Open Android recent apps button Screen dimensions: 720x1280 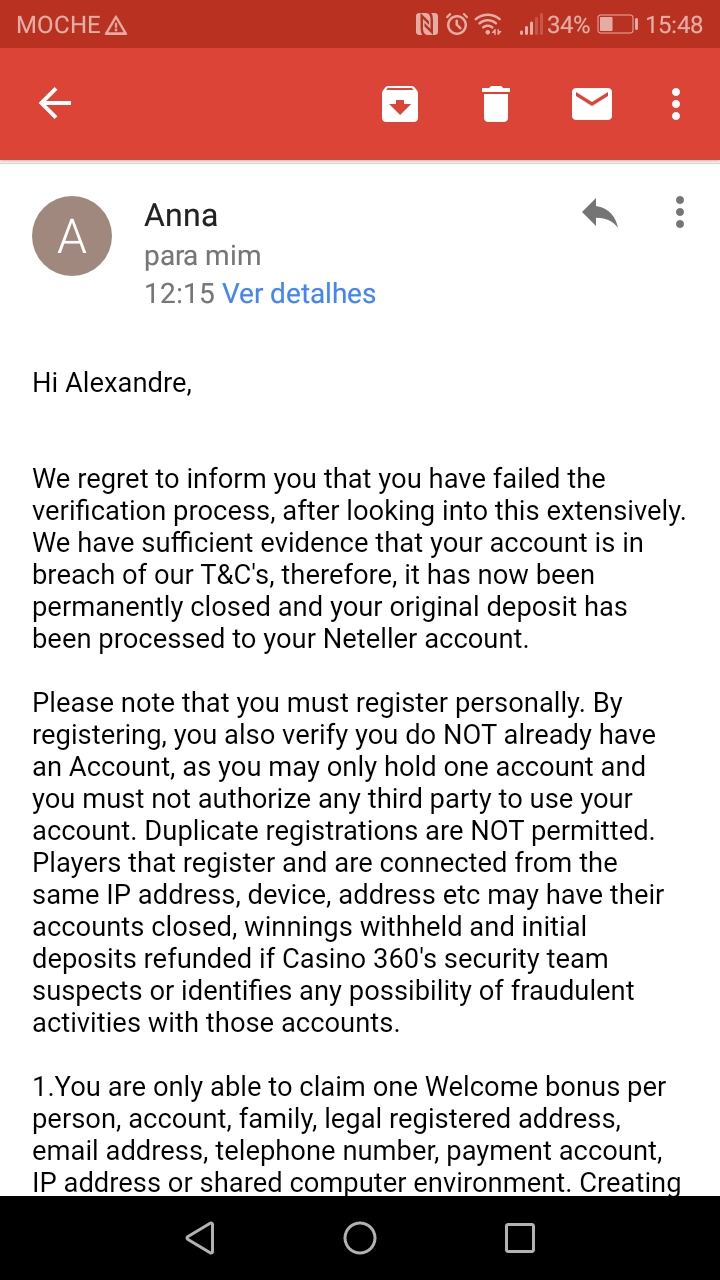click(x=520, y=1238)
